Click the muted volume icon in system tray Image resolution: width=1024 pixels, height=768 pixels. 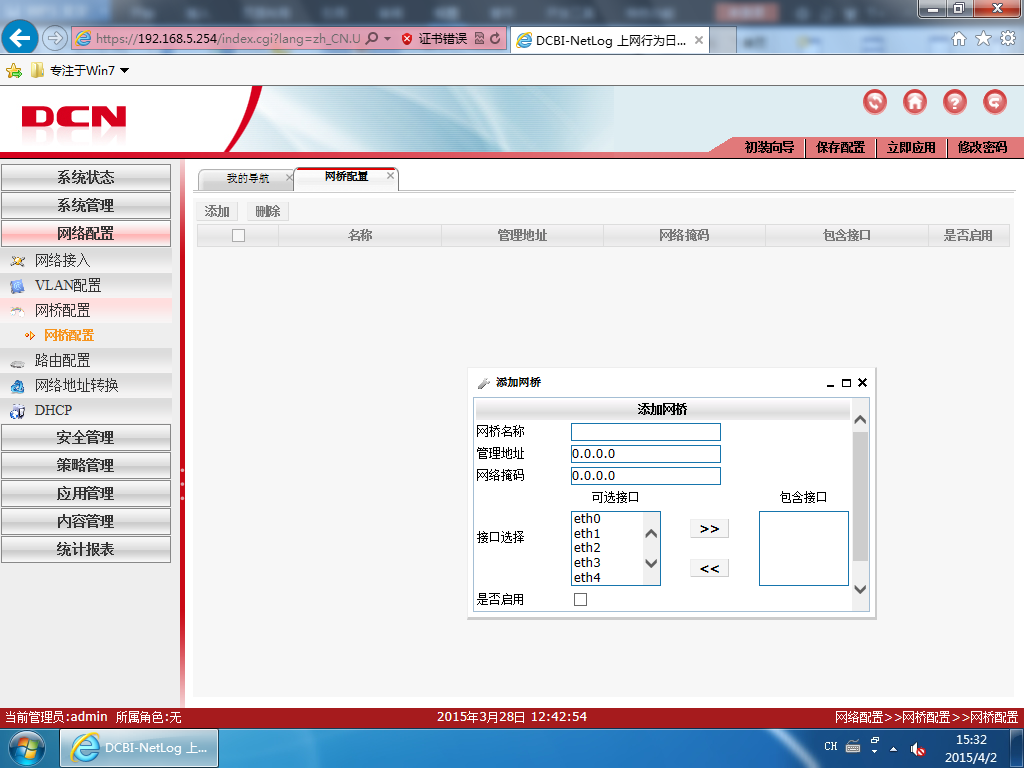(918, 748)
